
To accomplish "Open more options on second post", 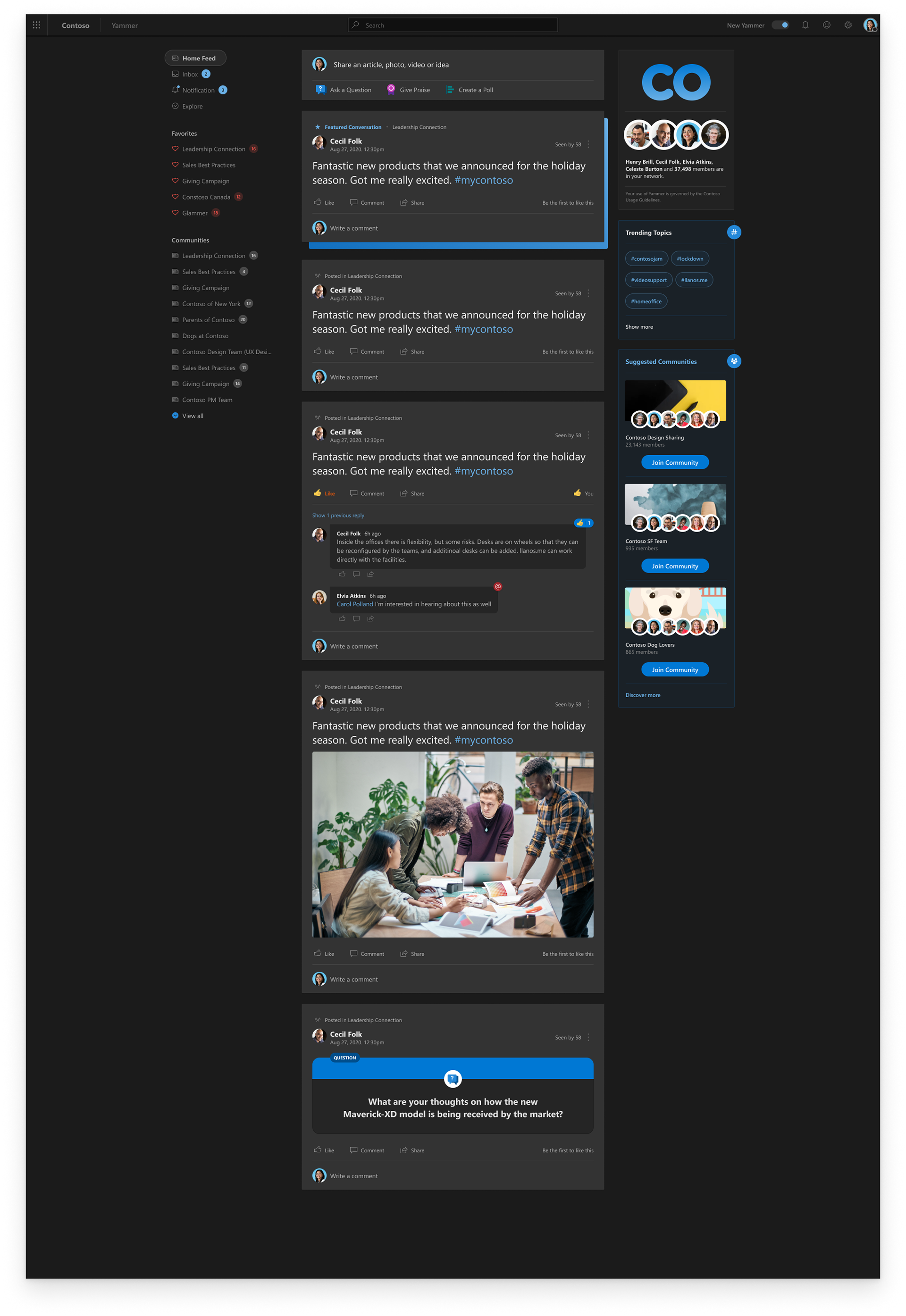I will click(588, 293).
